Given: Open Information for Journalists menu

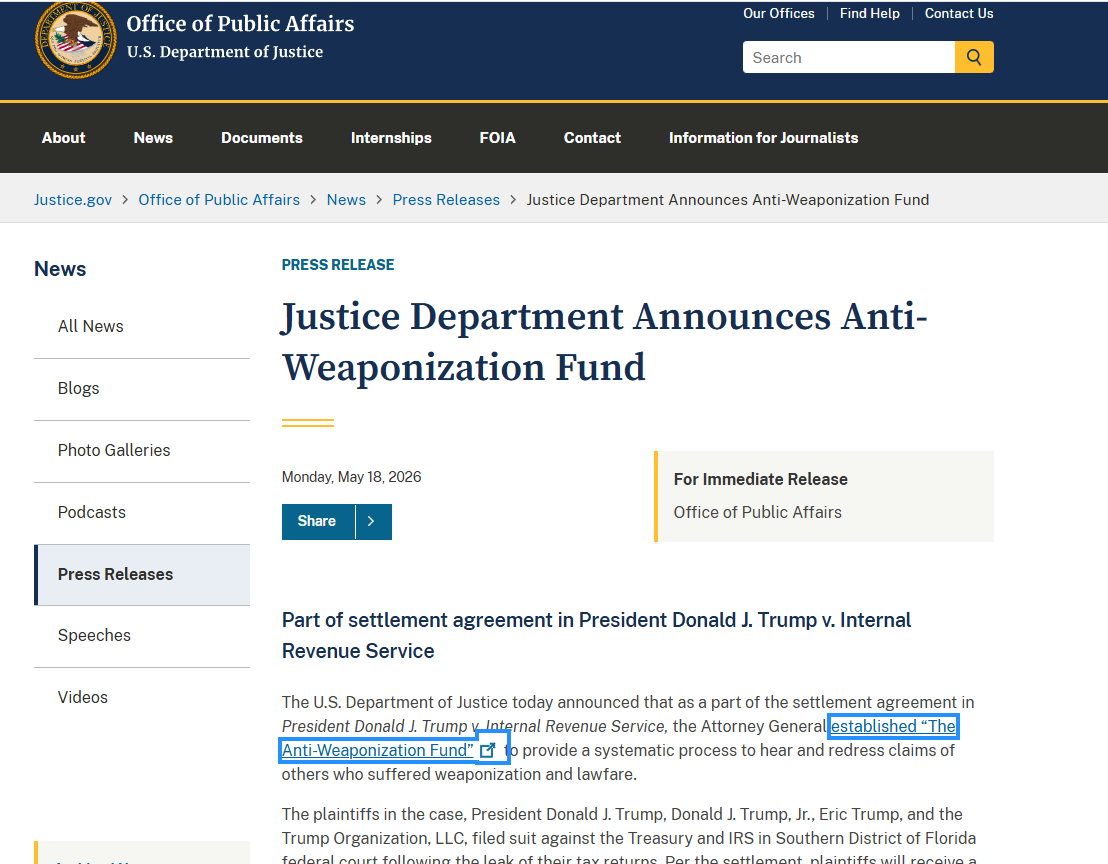Looking at the screenshot, I should coord(763,138).
